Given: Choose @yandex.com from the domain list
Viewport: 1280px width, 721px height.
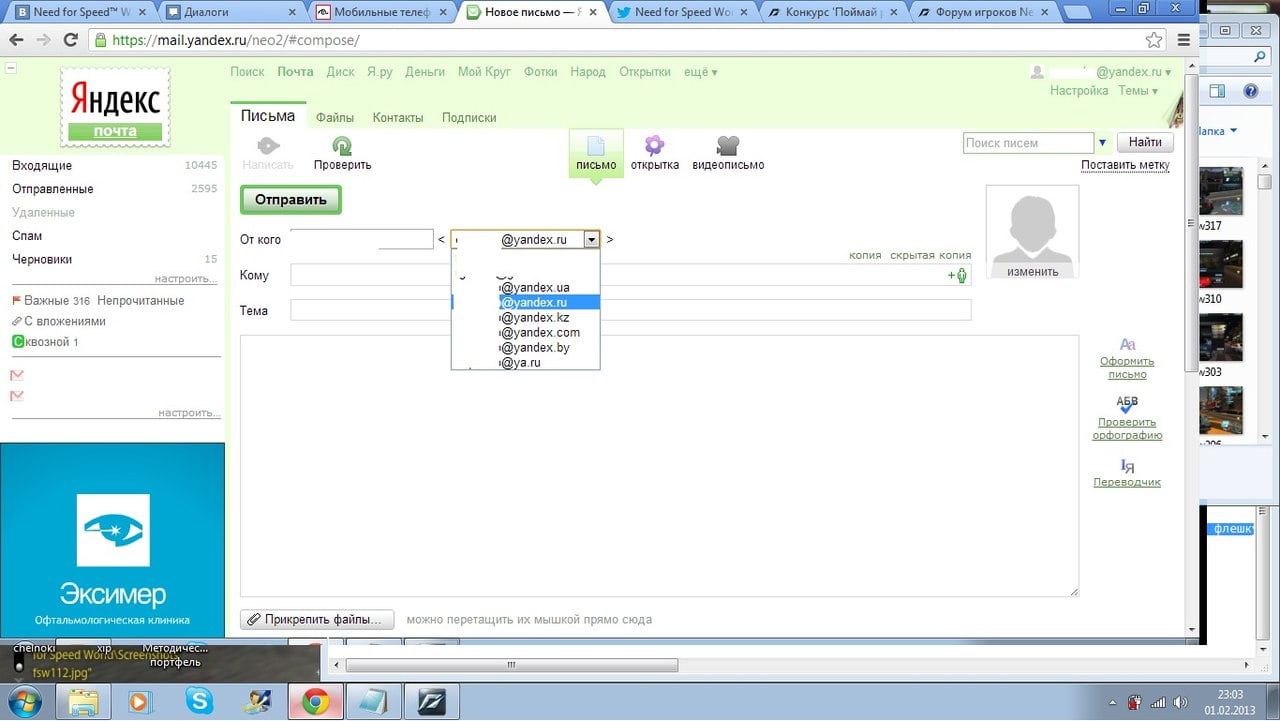Looking at the screenshot, I should pyautogui.click(x=526, y=333).
